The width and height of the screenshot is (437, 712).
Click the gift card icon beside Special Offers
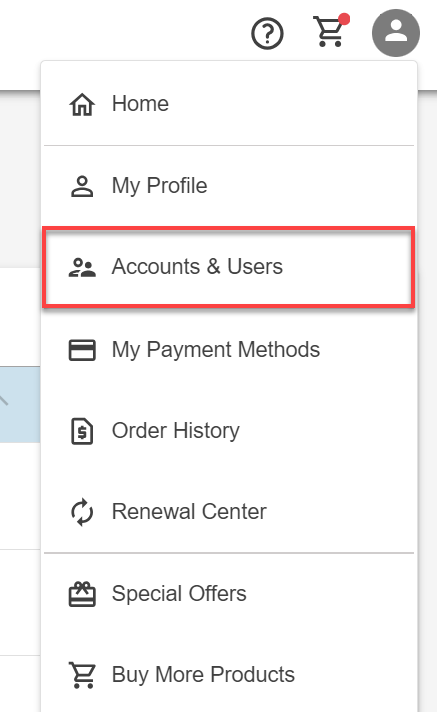click(x=82, y=594)
